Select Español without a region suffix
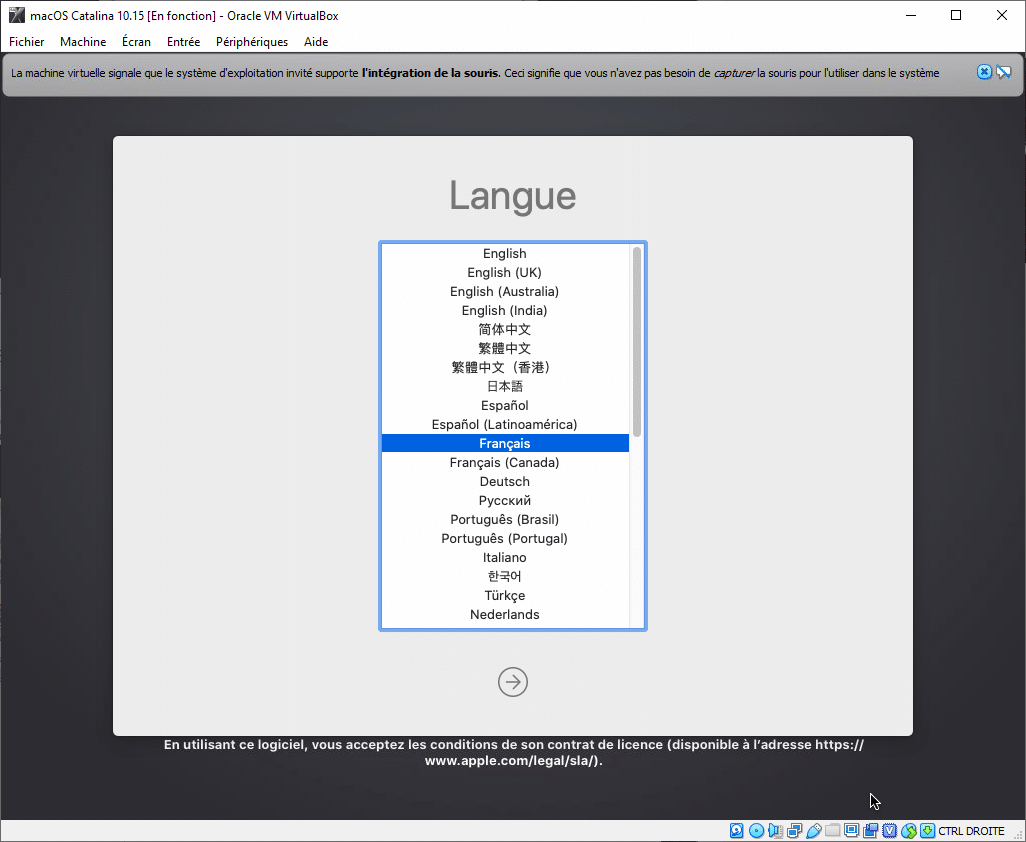Screen dimensions: 1026x842 [x=504, y=405]
